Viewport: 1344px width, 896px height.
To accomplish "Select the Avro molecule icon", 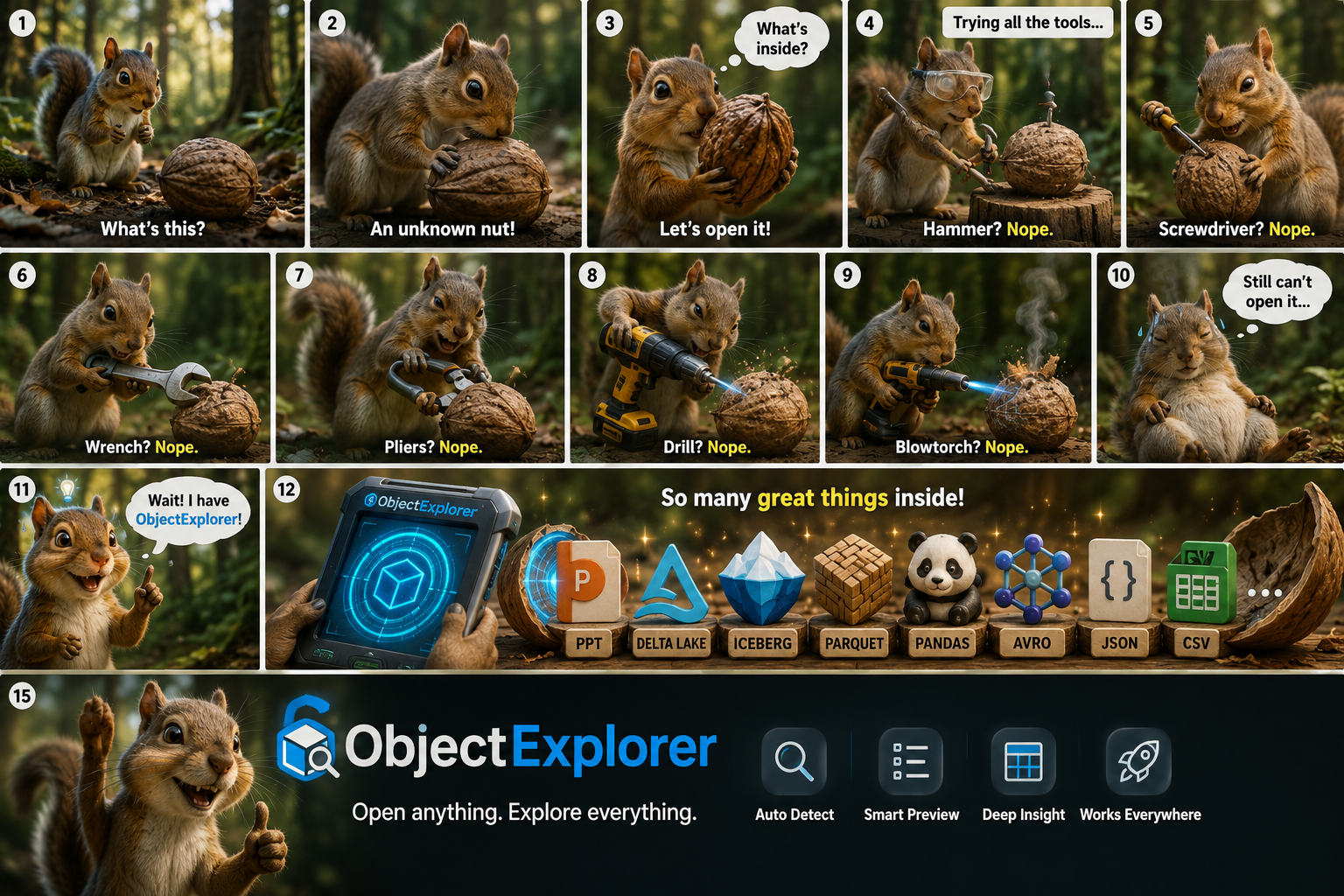I will [1032, 579].
